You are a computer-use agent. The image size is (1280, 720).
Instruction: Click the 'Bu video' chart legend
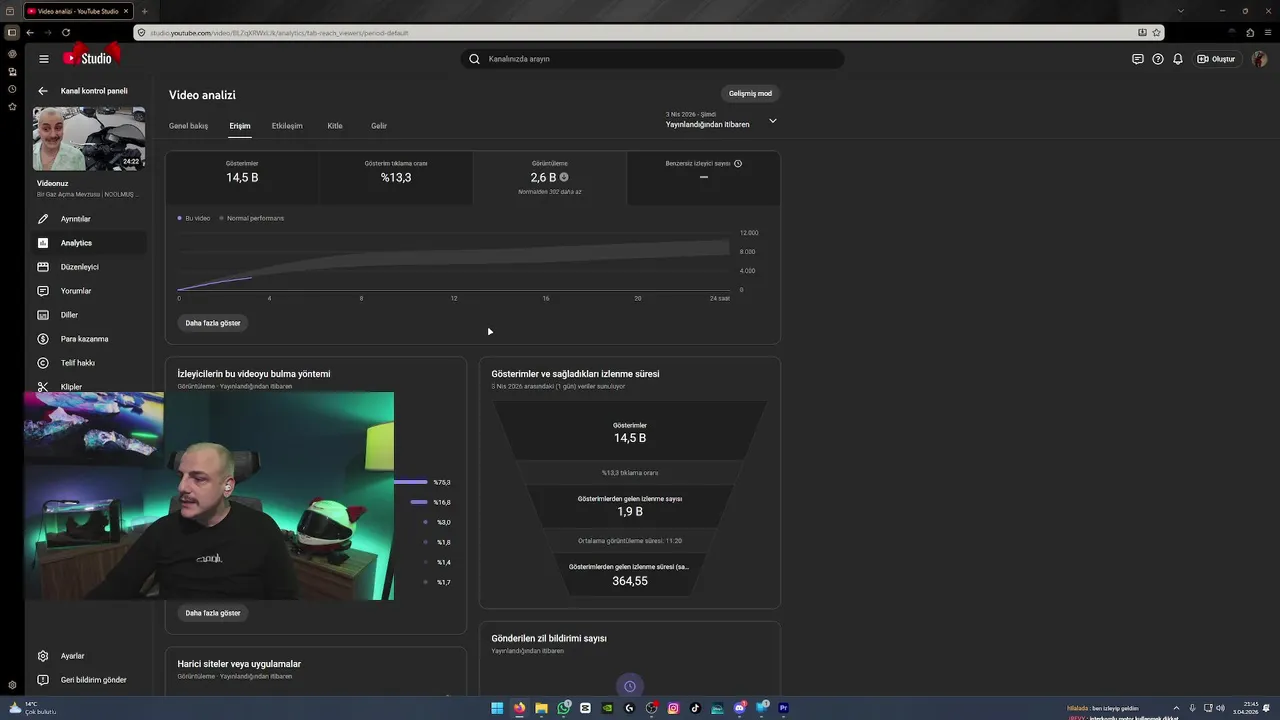194,218
